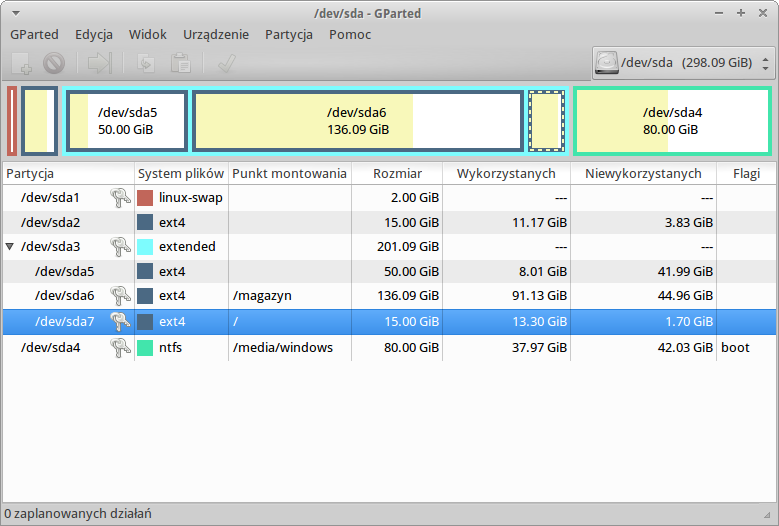The image size is (779, 526).
Task: Click the Apply operations checkmark icon
Action: click(227, 64)
